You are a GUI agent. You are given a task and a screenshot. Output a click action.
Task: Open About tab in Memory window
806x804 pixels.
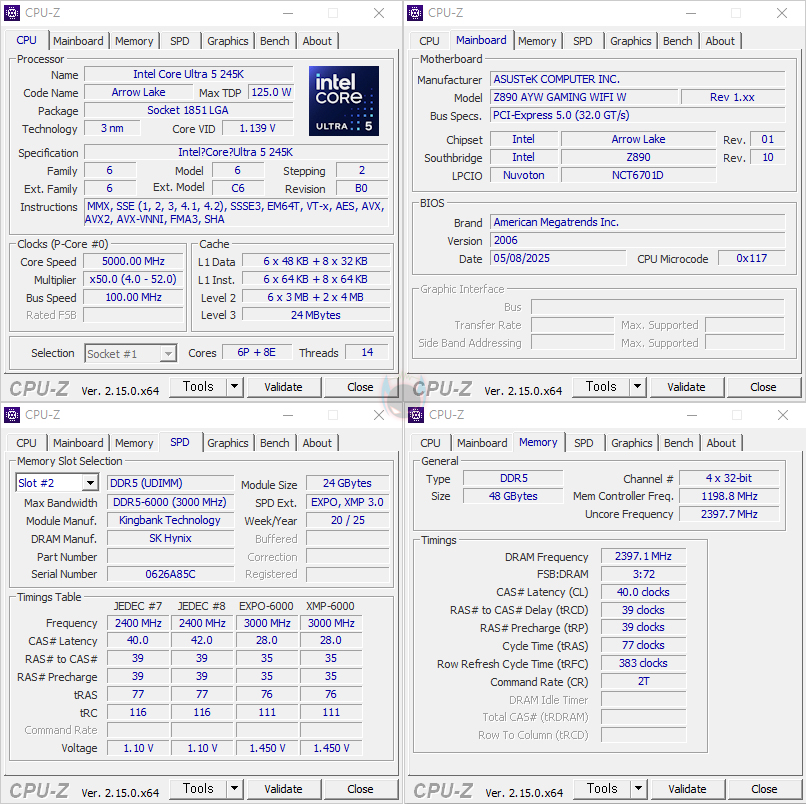(x=721, y=443)
